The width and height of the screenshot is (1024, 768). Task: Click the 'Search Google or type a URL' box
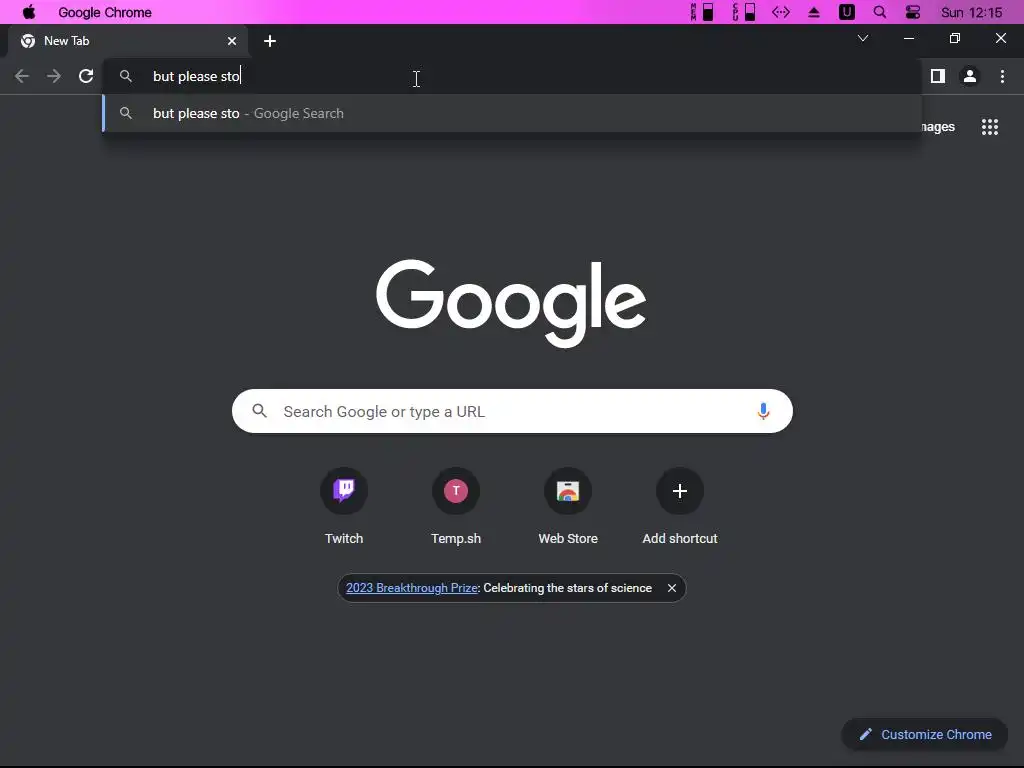tap(512, 411)
